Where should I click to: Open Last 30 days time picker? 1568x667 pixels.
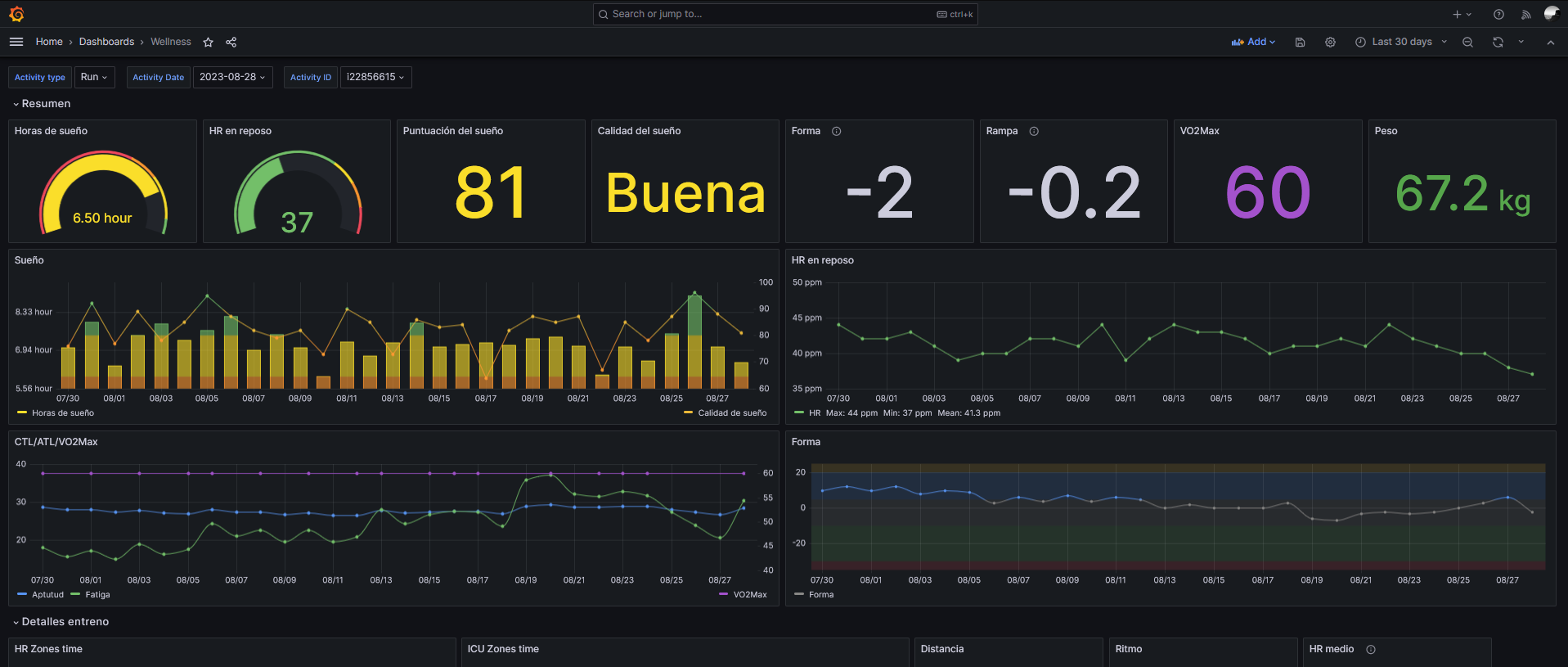pyautogui.click(x=1401, y=42)
